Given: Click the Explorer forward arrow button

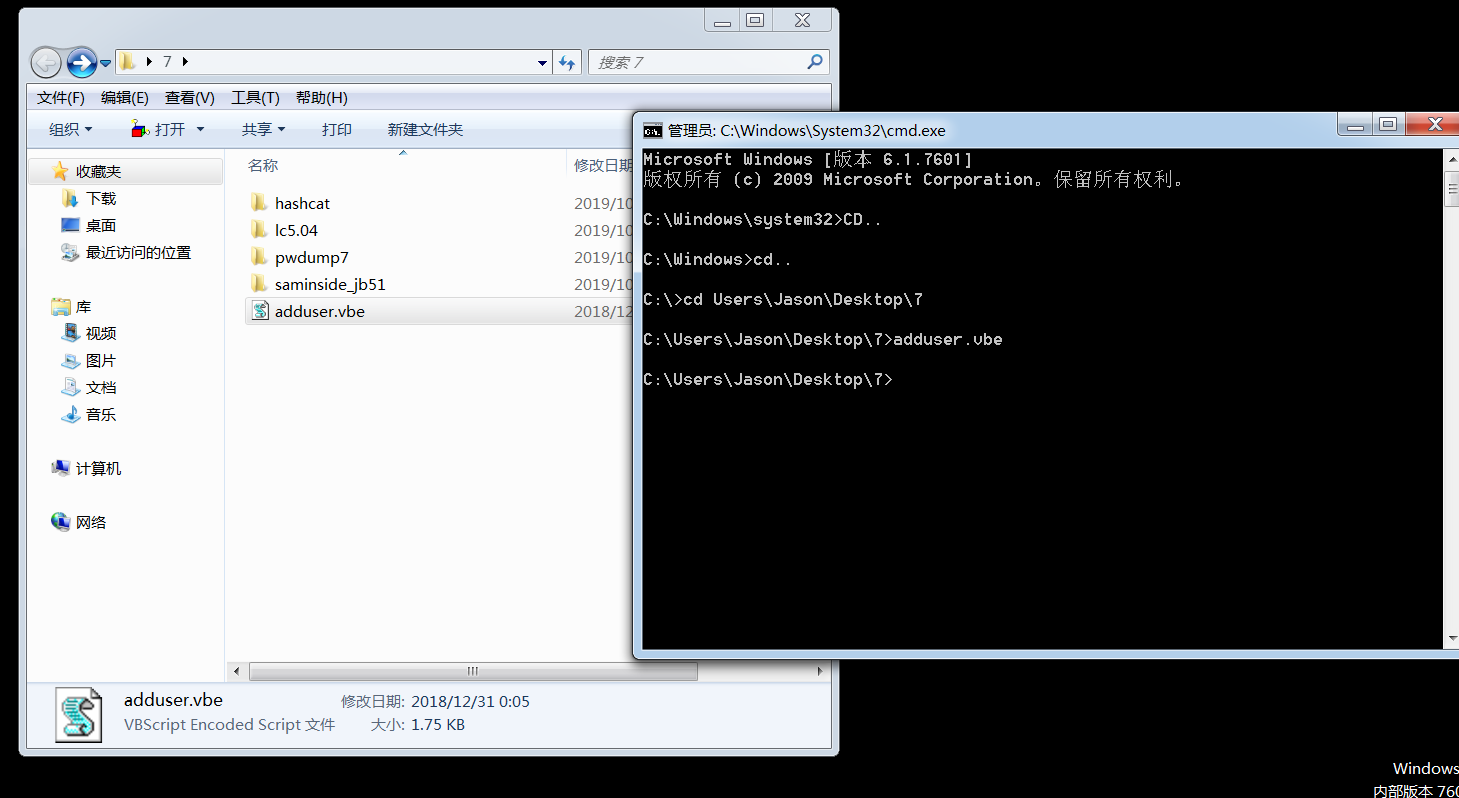Looking at the screenshot, I should [81, 62].
